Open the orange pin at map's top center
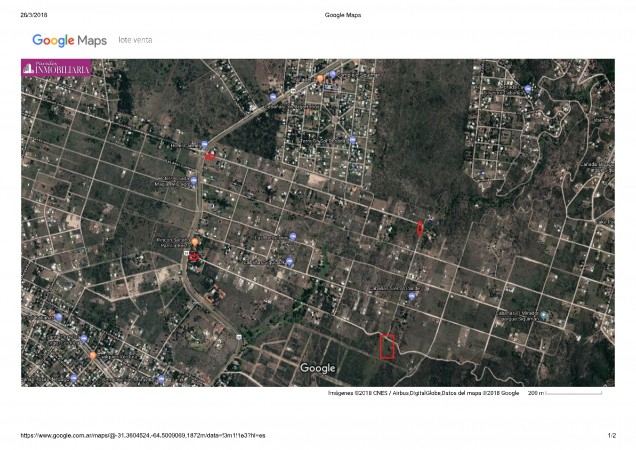Screen dimensions: 636x450 (320, 77)
